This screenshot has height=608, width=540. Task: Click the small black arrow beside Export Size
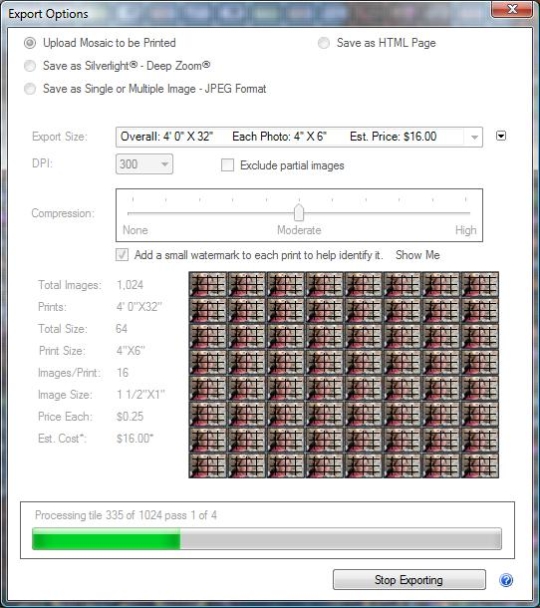click(x=501, y=136)
